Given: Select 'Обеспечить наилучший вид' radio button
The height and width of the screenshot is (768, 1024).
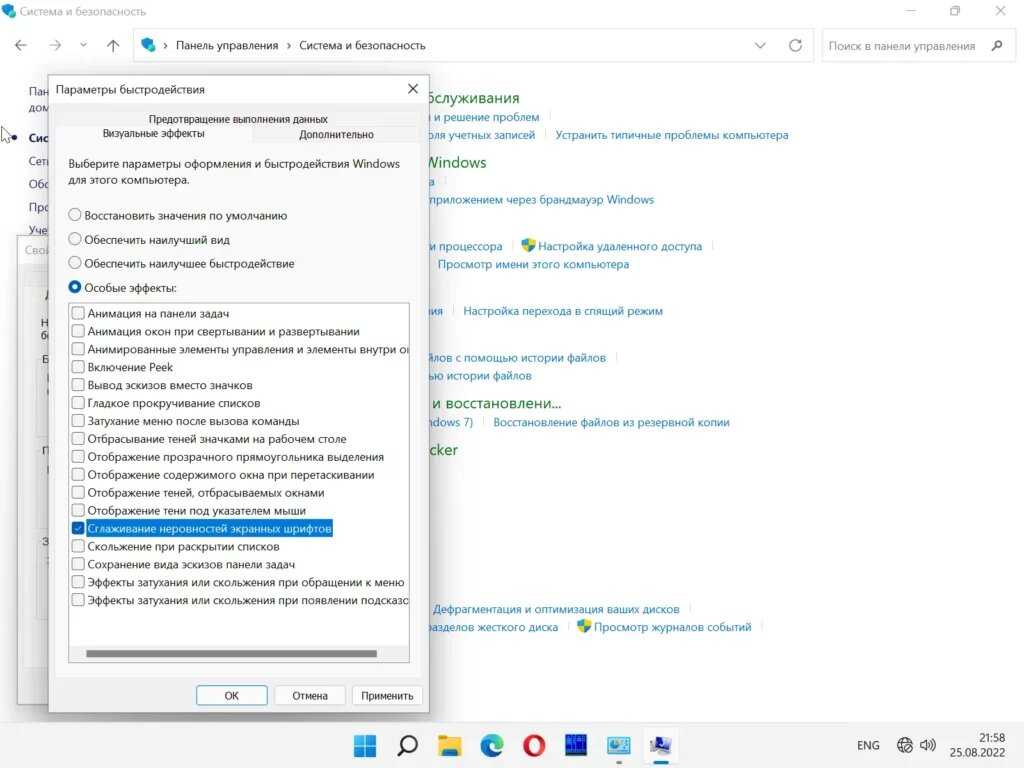Looking at the screenshot, I should click(75, 239).
